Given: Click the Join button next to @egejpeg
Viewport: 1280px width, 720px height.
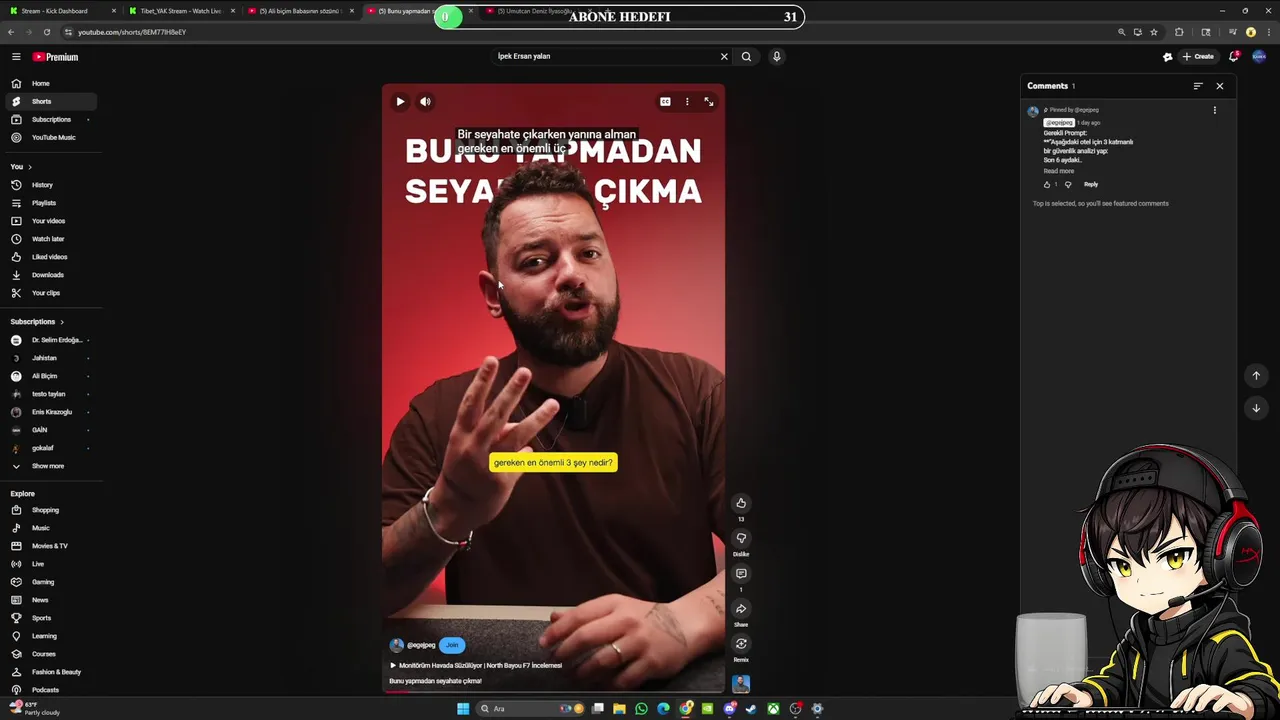Looking at the screenshot, I should coord(452,645).
